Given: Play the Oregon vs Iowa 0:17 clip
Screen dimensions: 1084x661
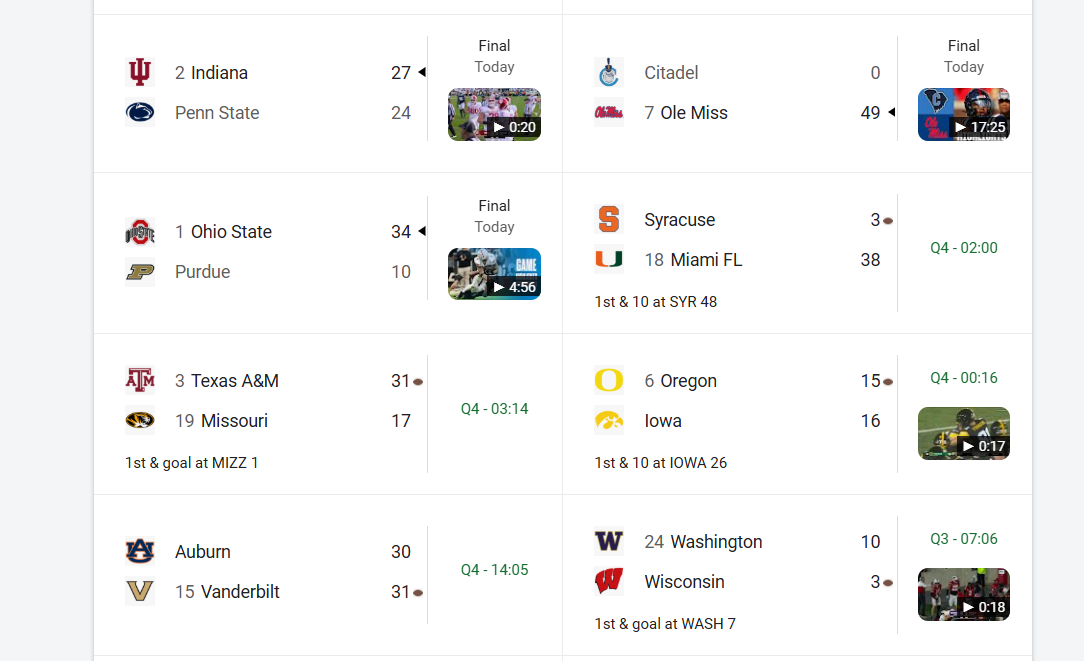Looking at the screenshot, I should [x=963, y=434].
